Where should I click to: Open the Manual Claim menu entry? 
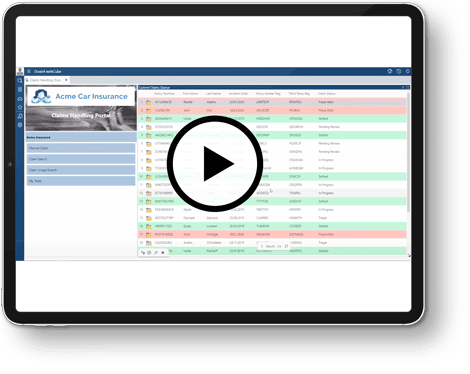tap(81, 148)
